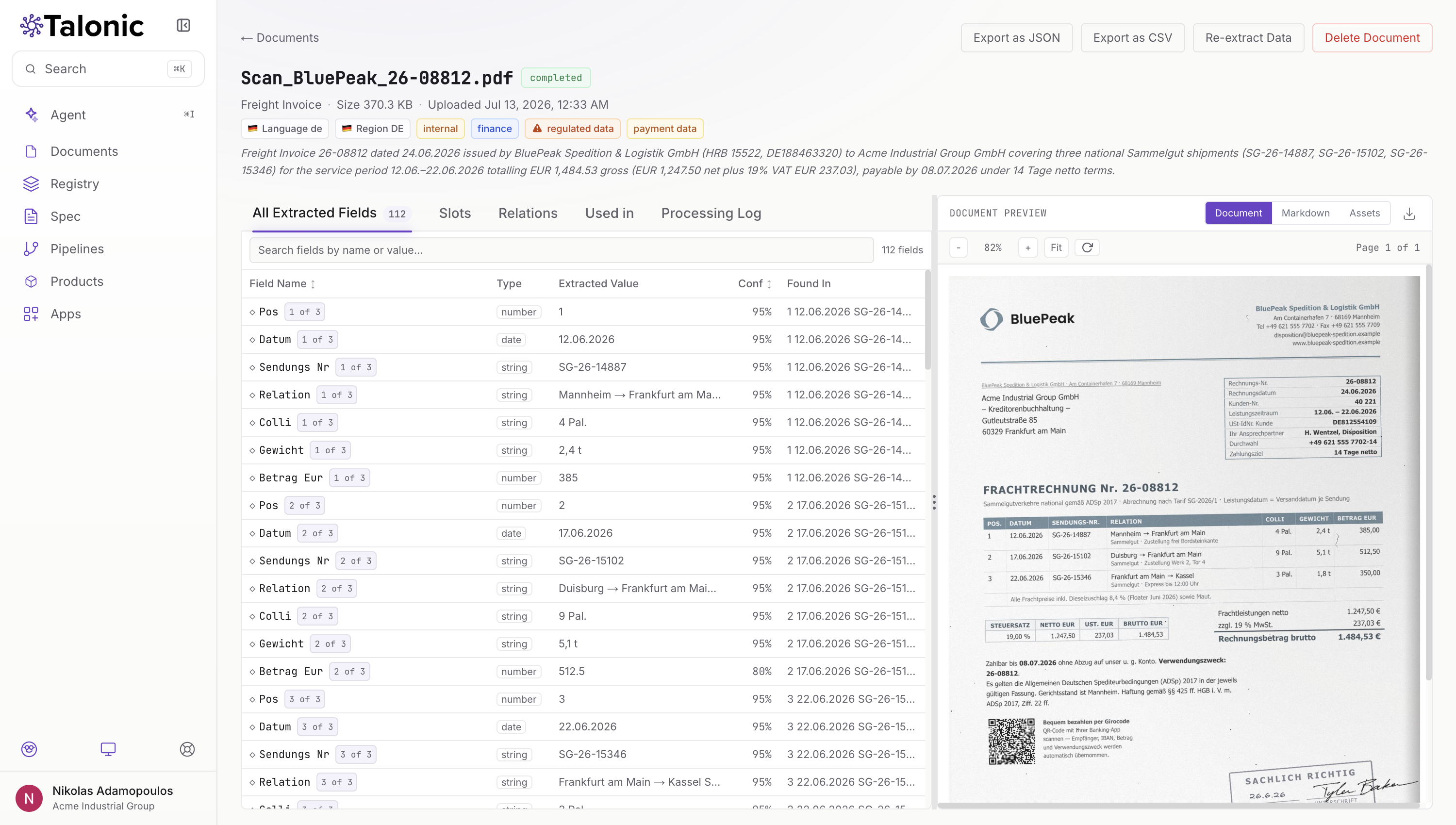This screenshot has width=1456, height=825.
Task: Click the 82% zoom level
Action: click(x=993, y=247)
